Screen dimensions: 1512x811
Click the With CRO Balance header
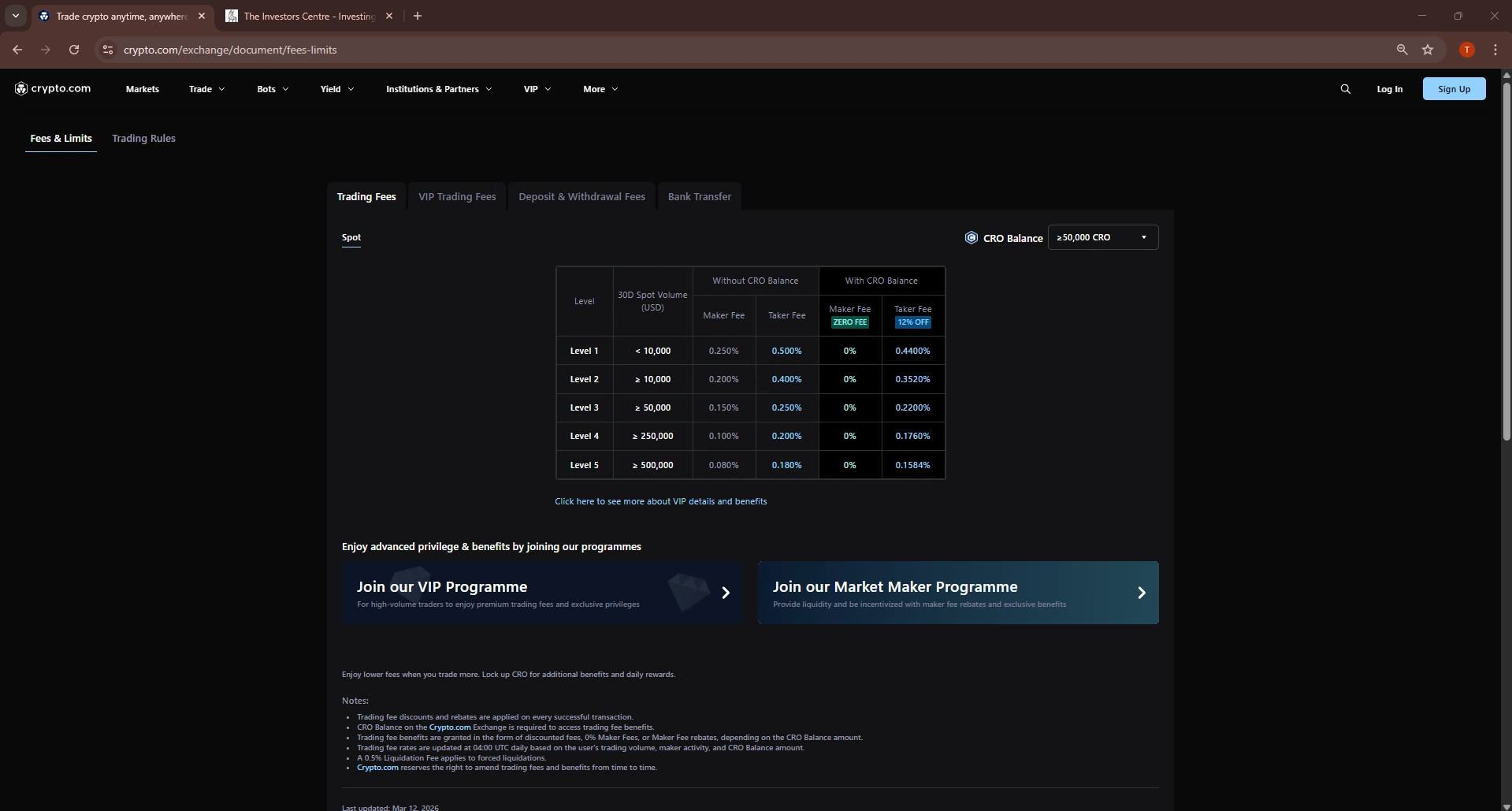[881, 281]
